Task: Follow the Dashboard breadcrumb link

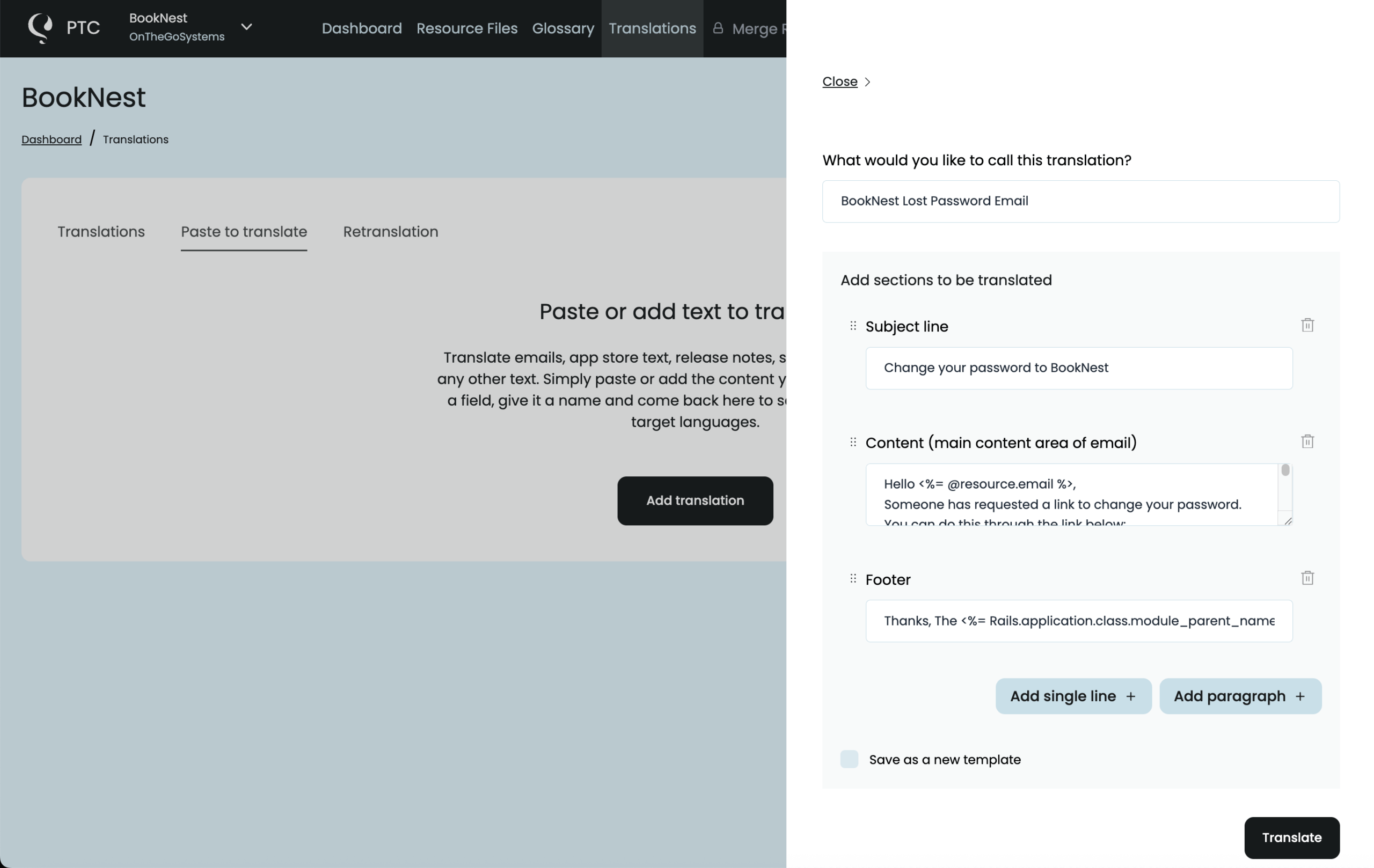Action: tap(52, 139)
